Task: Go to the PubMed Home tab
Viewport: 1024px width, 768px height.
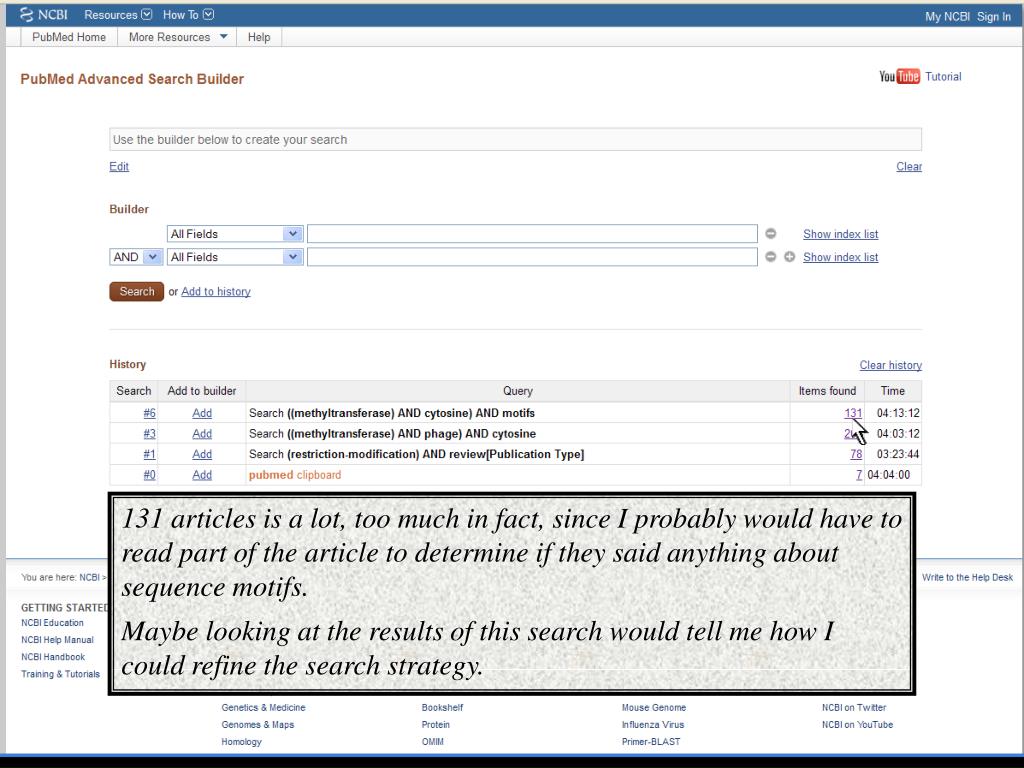Action: [x=69, y=37]
